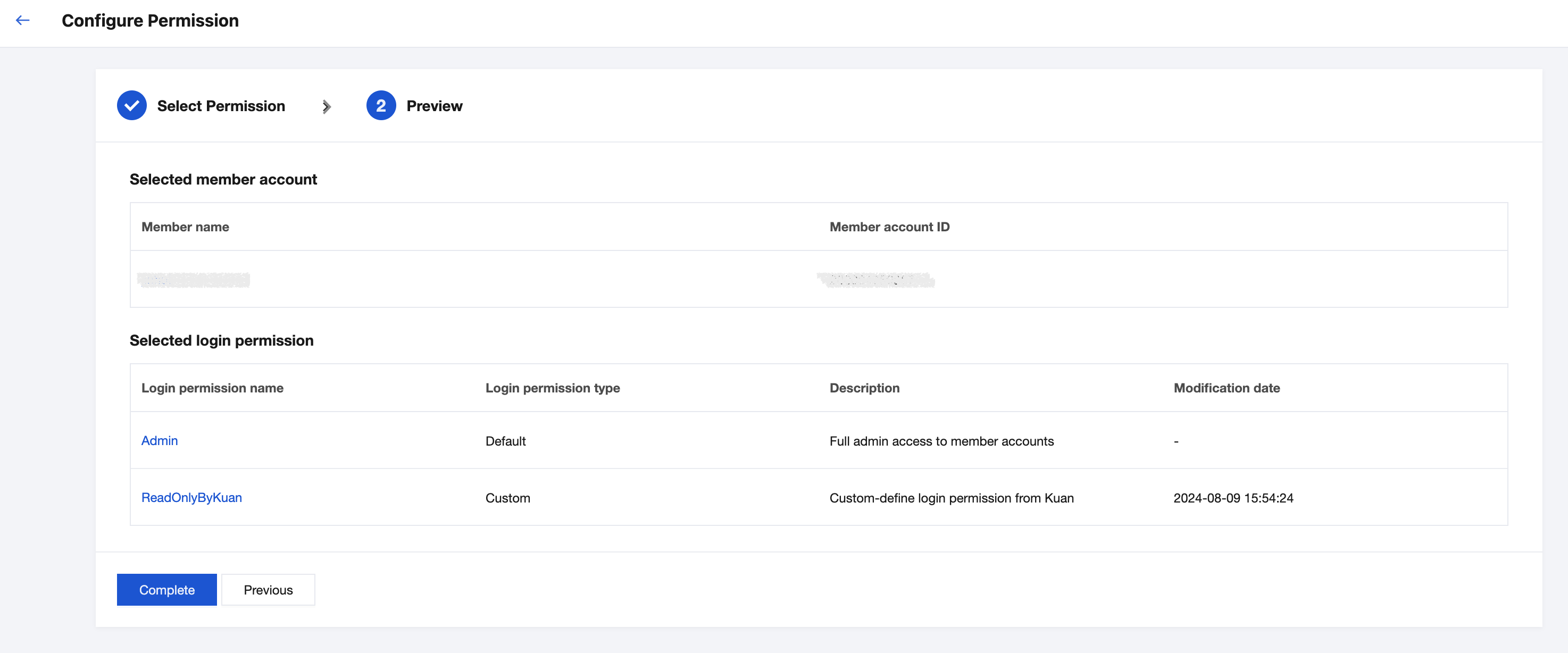Go back with the Previous button

[268, 590]
